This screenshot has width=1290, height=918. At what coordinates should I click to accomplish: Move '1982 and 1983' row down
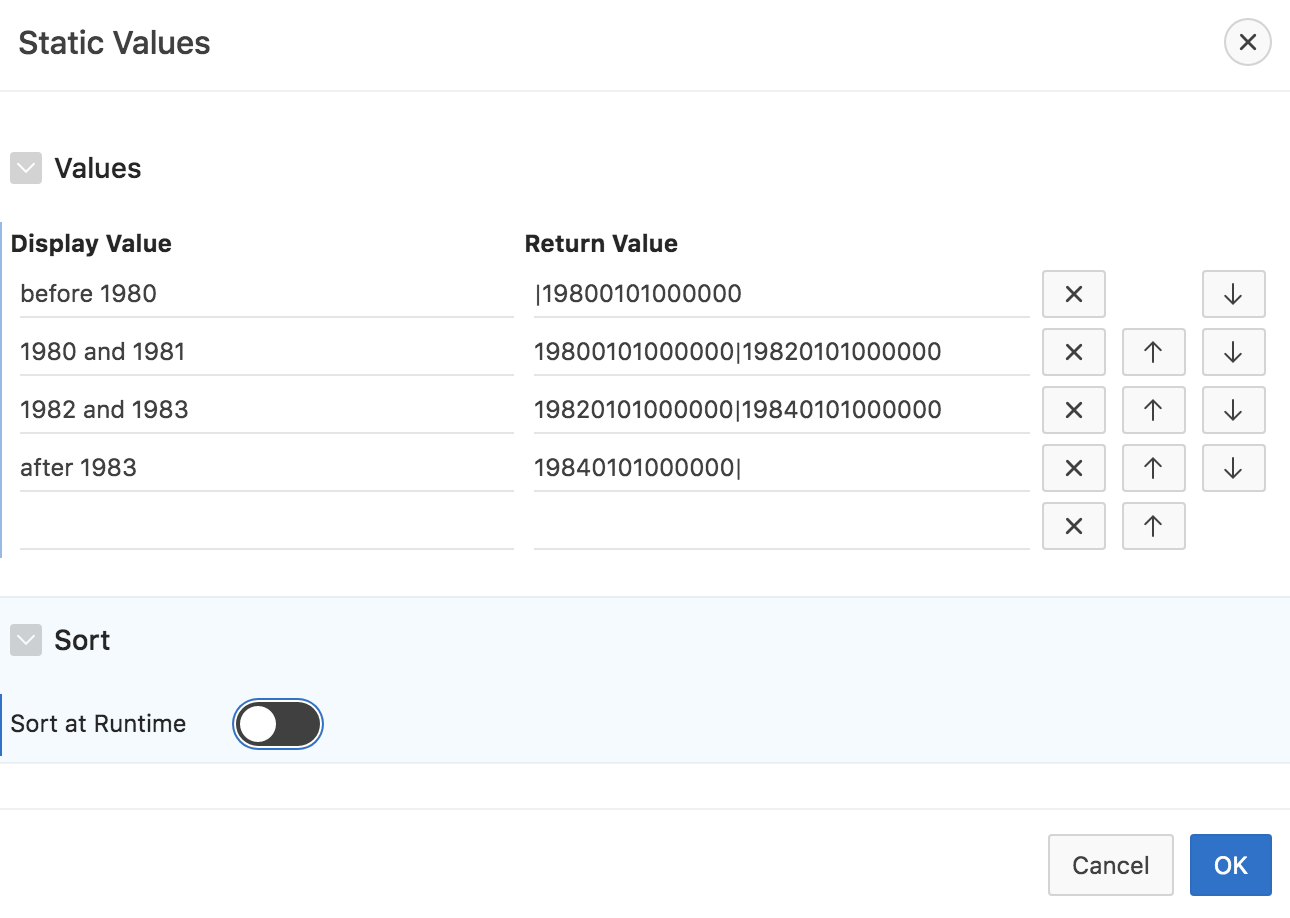pos(1233,410)
